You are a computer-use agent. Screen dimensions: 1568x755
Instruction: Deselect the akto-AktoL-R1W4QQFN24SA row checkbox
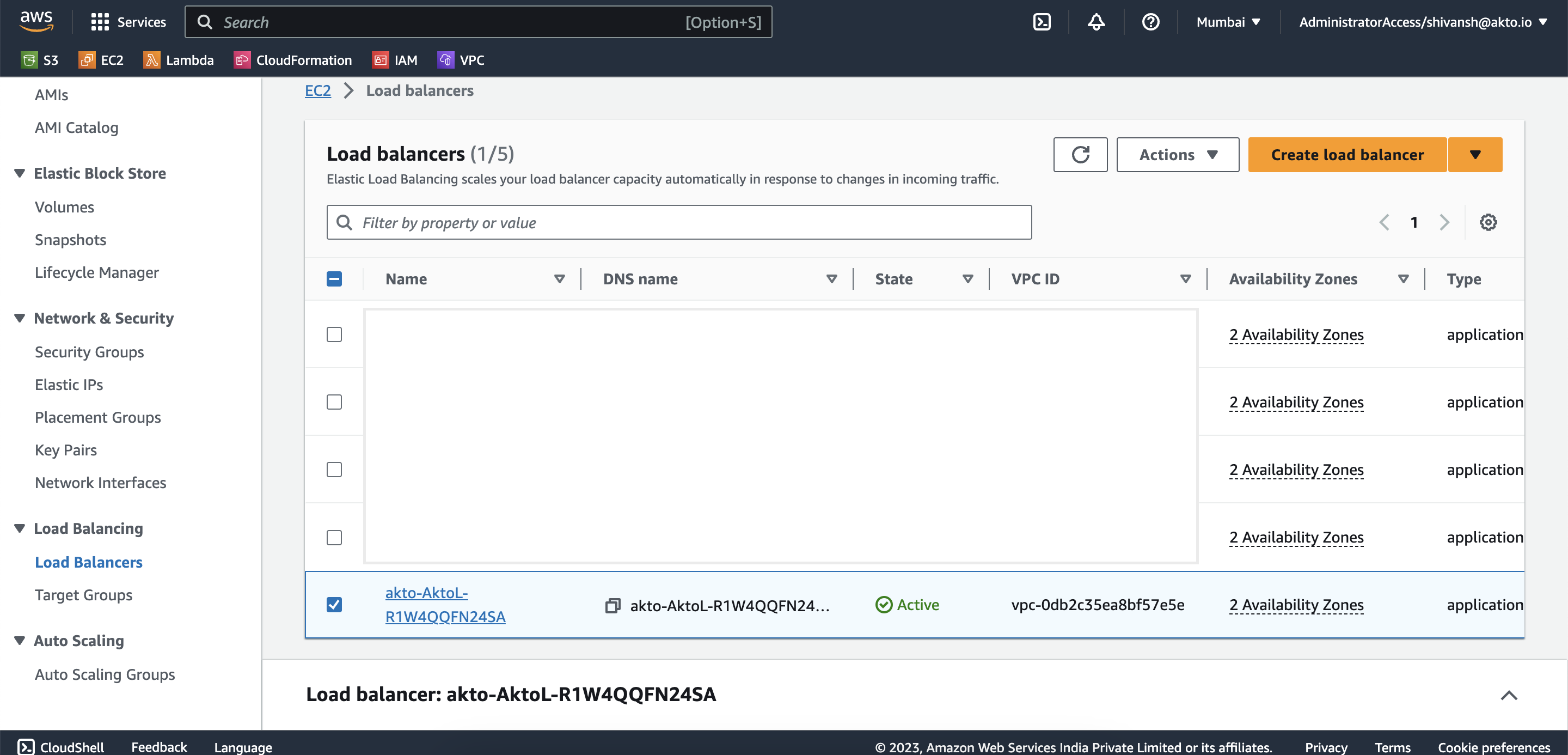tap(334, 605)
